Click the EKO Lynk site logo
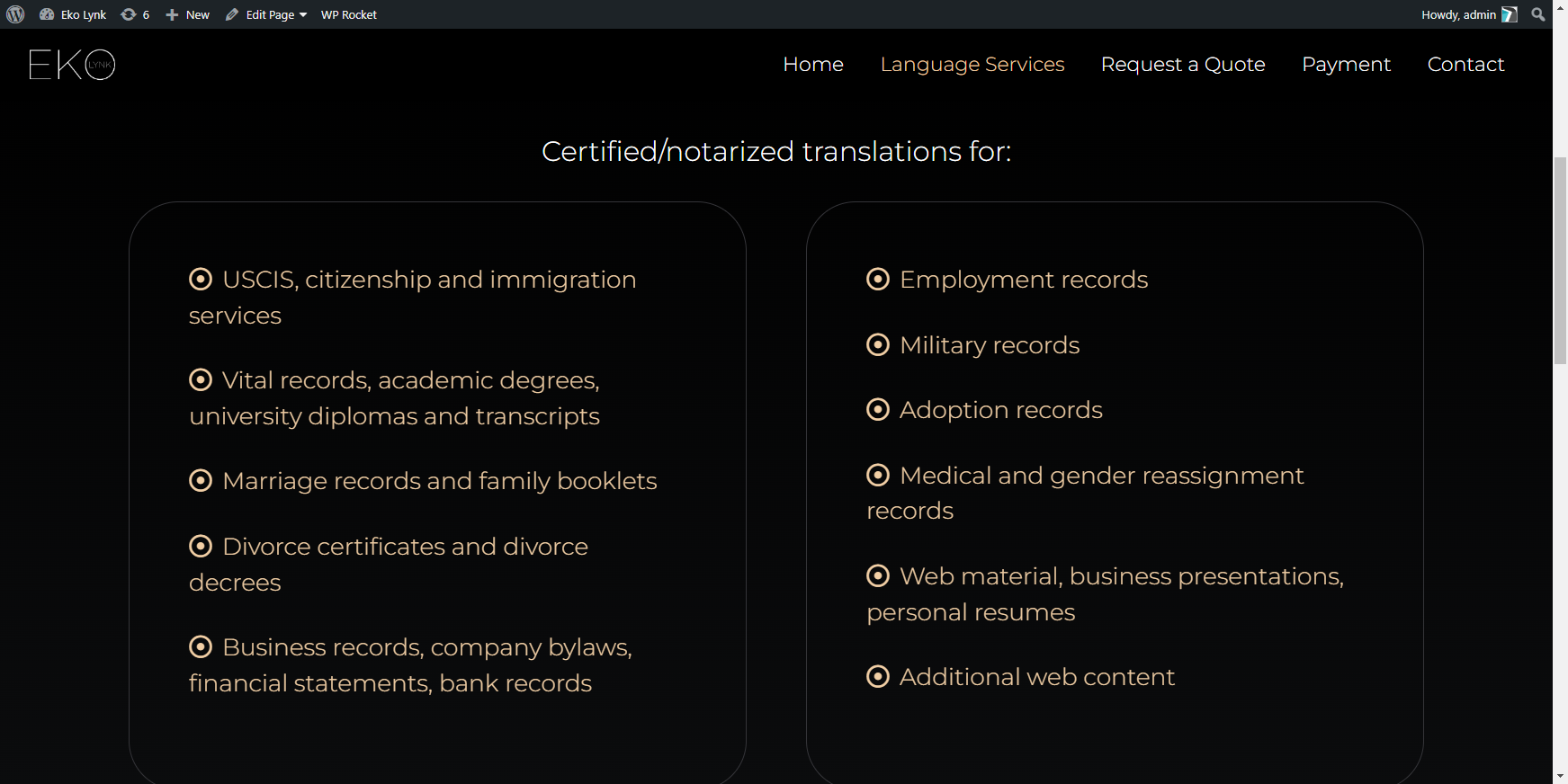This screenshot has height=784, width=1568. click(x=72, y=65)
